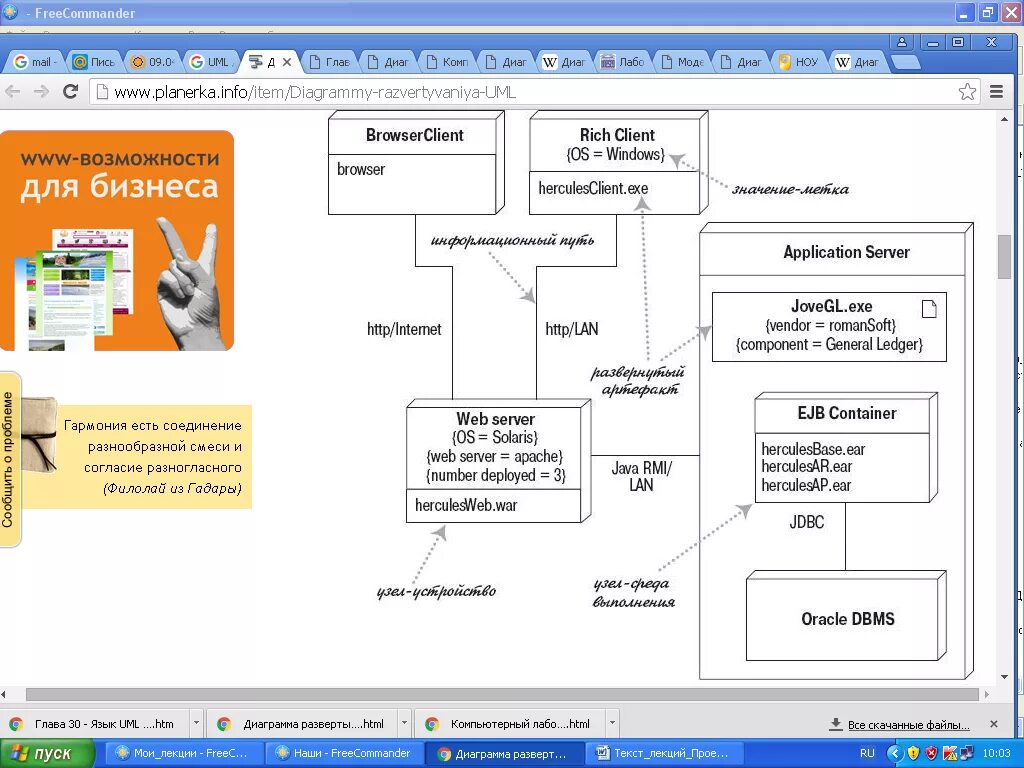Click the Сообщить о проблеме side tab
The height and width of the screenshot is (768, 1024).
coord(9,459)
